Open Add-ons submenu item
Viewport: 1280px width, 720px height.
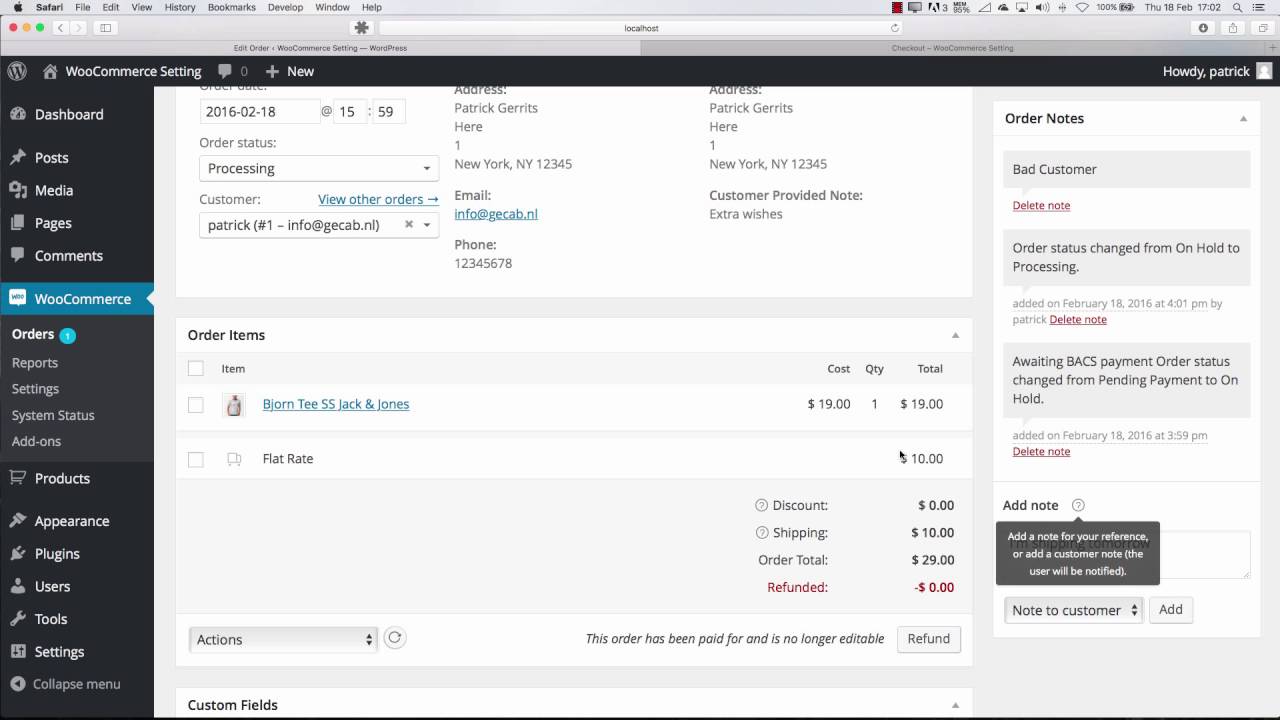[36, 441]
